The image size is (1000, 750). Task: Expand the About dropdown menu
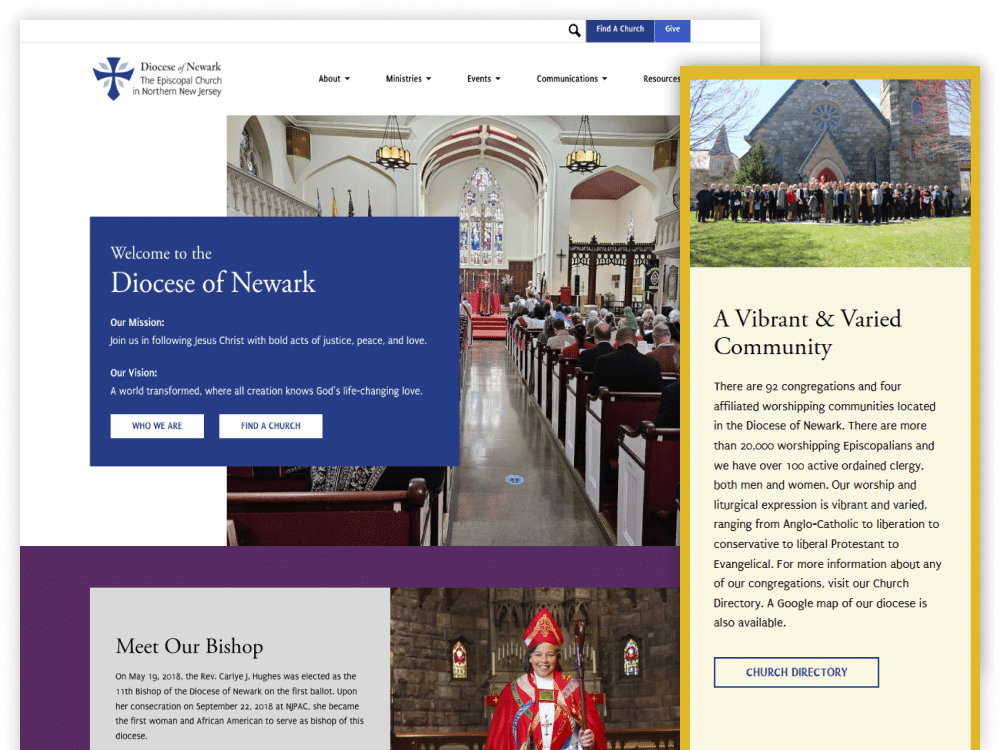coord(334,79)
